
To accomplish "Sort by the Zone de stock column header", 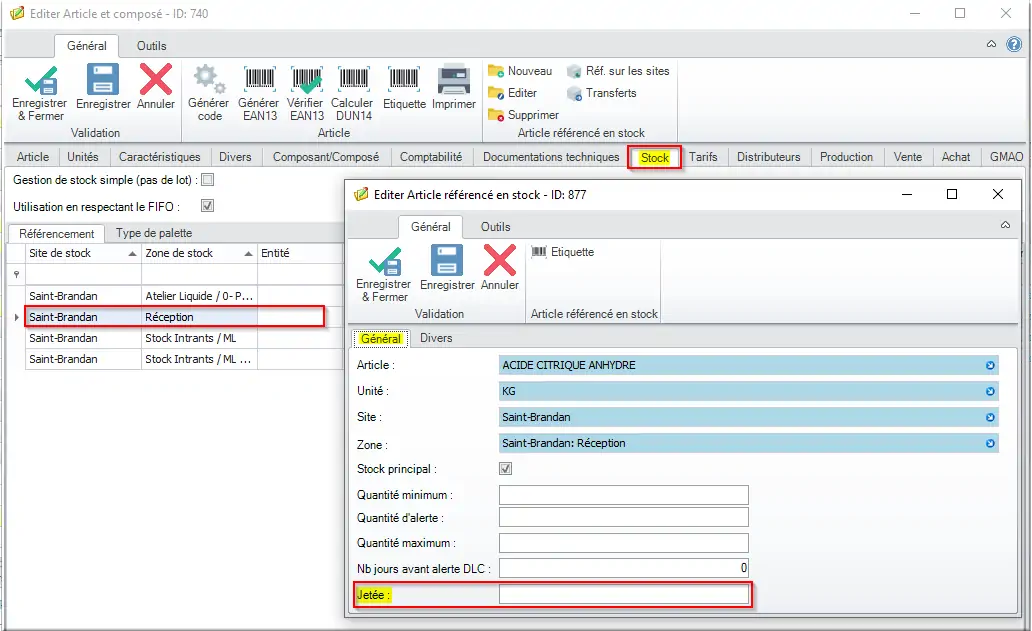I will point(199,253).
